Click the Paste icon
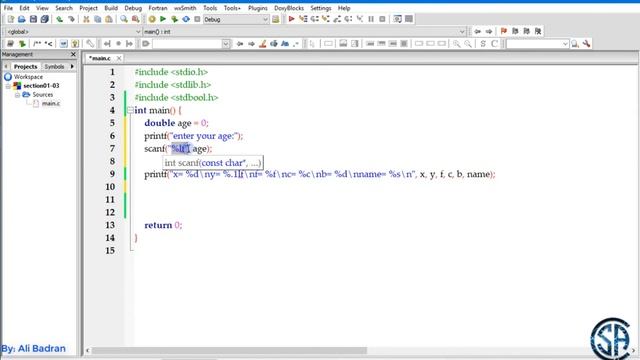 [x=109, y=19]
